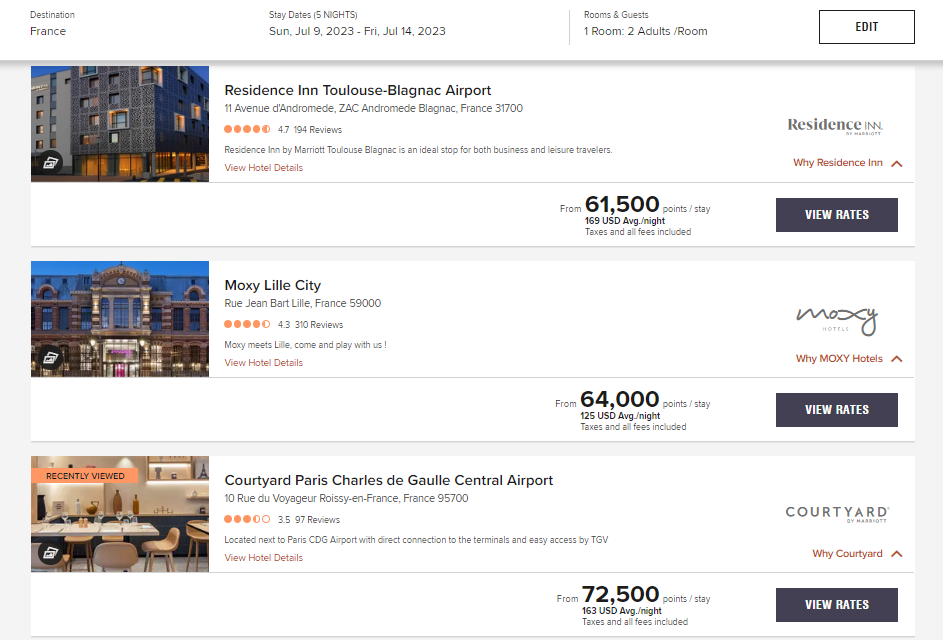The image size is (943, 640).
Task: Open View Hotel Details for Courtyard Paris
Action: (263, 558)
